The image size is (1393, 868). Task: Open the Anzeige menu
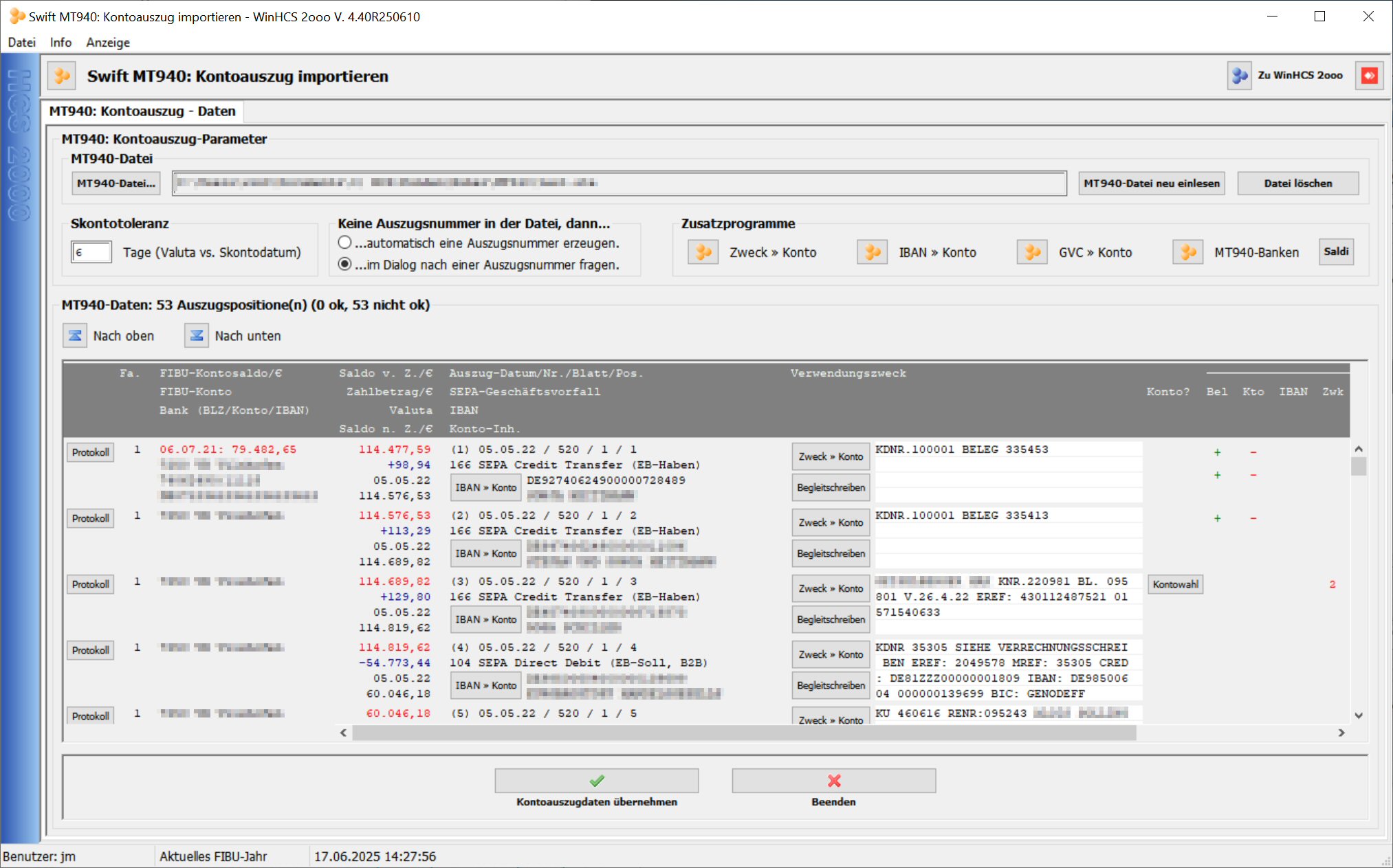point(108,42)
